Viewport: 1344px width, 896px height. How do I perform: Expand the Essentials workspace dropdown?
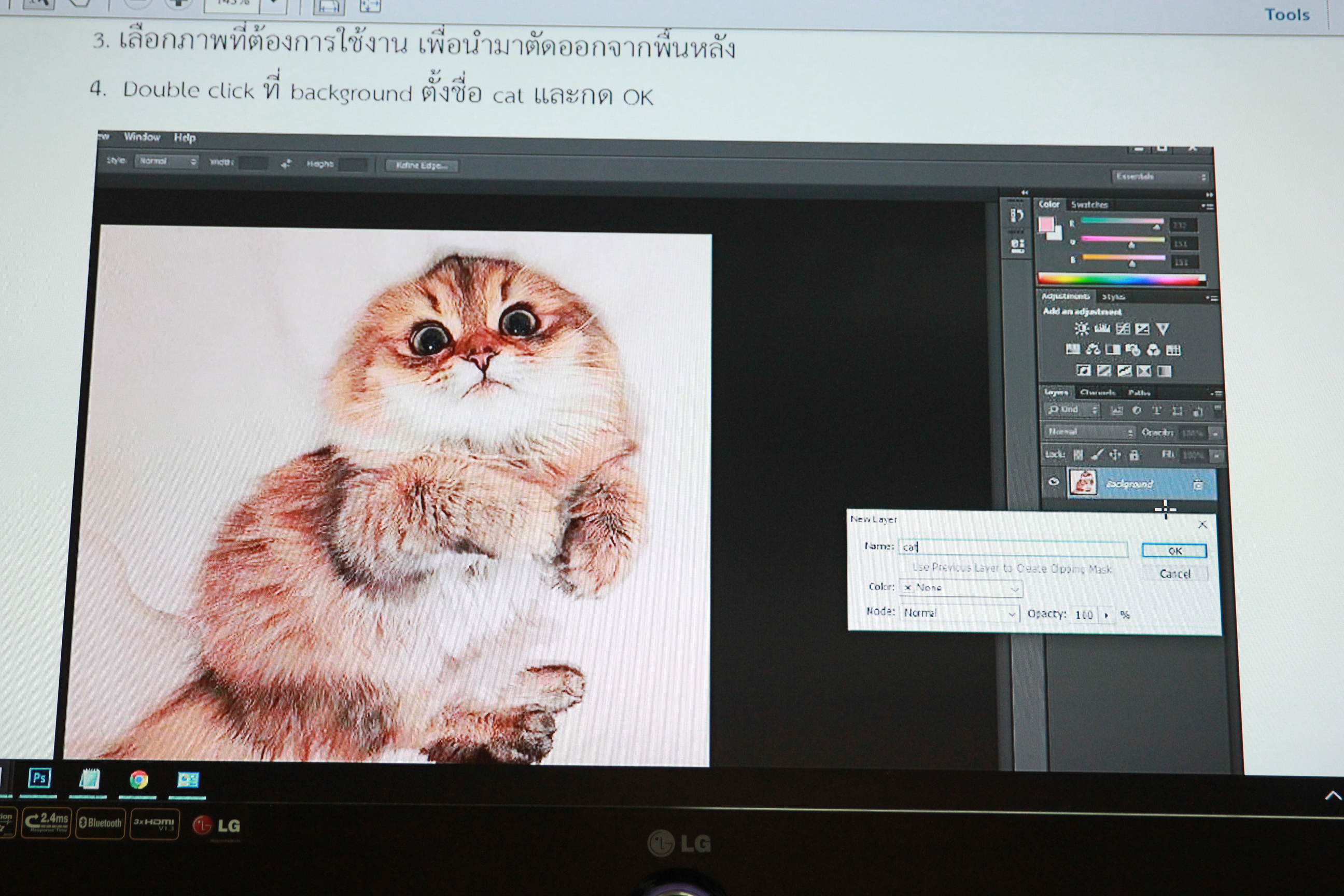pyautogui.click(x=1160, y=177)
